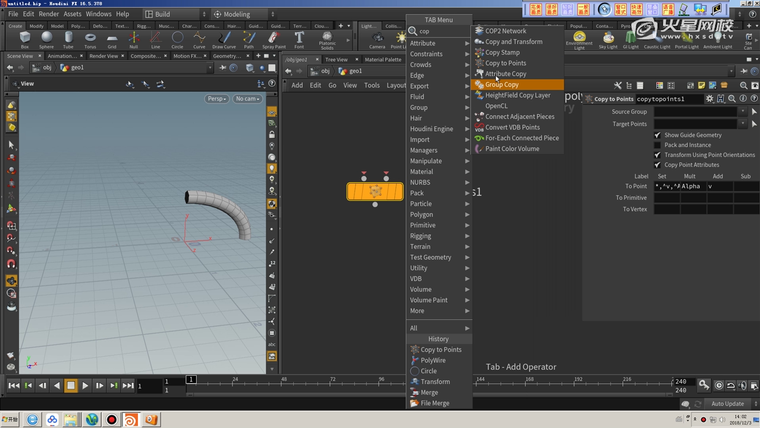Screen dimensions: 760x428
Task: Toggle Show Guide Geometry checkbox
Action: [657, 135]
